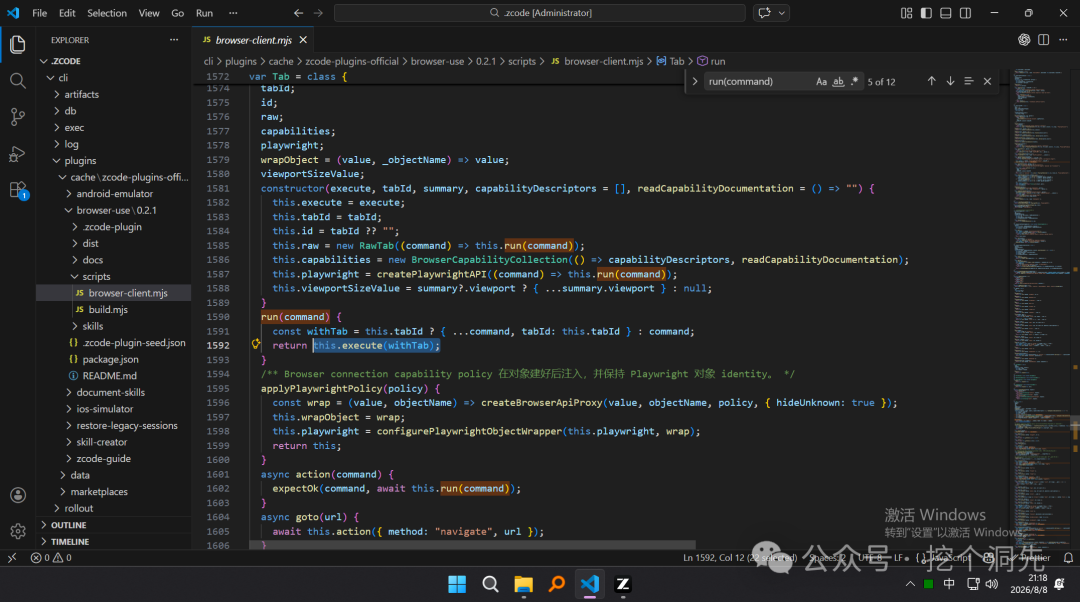1080x602 pixels.
Task: Open README.md in the explorer
Action: tap(110, 375)
